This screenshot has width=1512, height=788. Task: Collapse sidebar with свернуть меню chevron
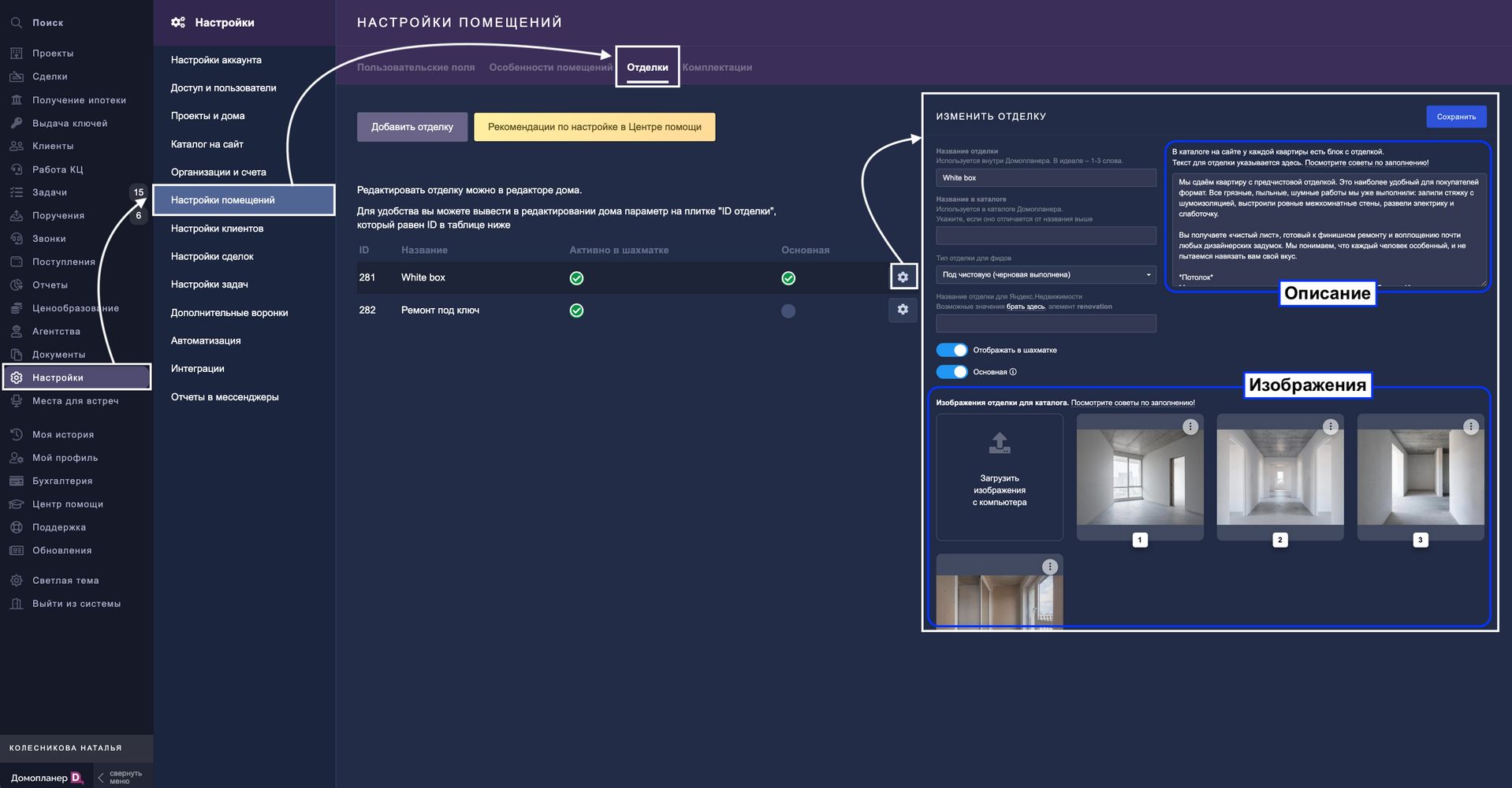pyautogui.click(x=101, y=778)
